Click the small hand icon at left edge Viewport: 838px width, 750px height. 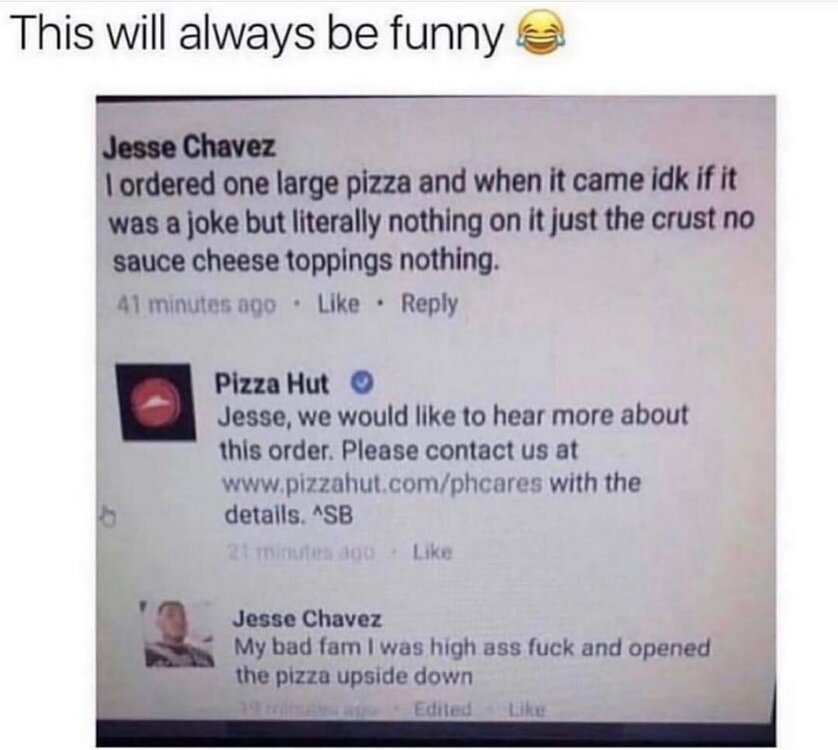point(107,517)
